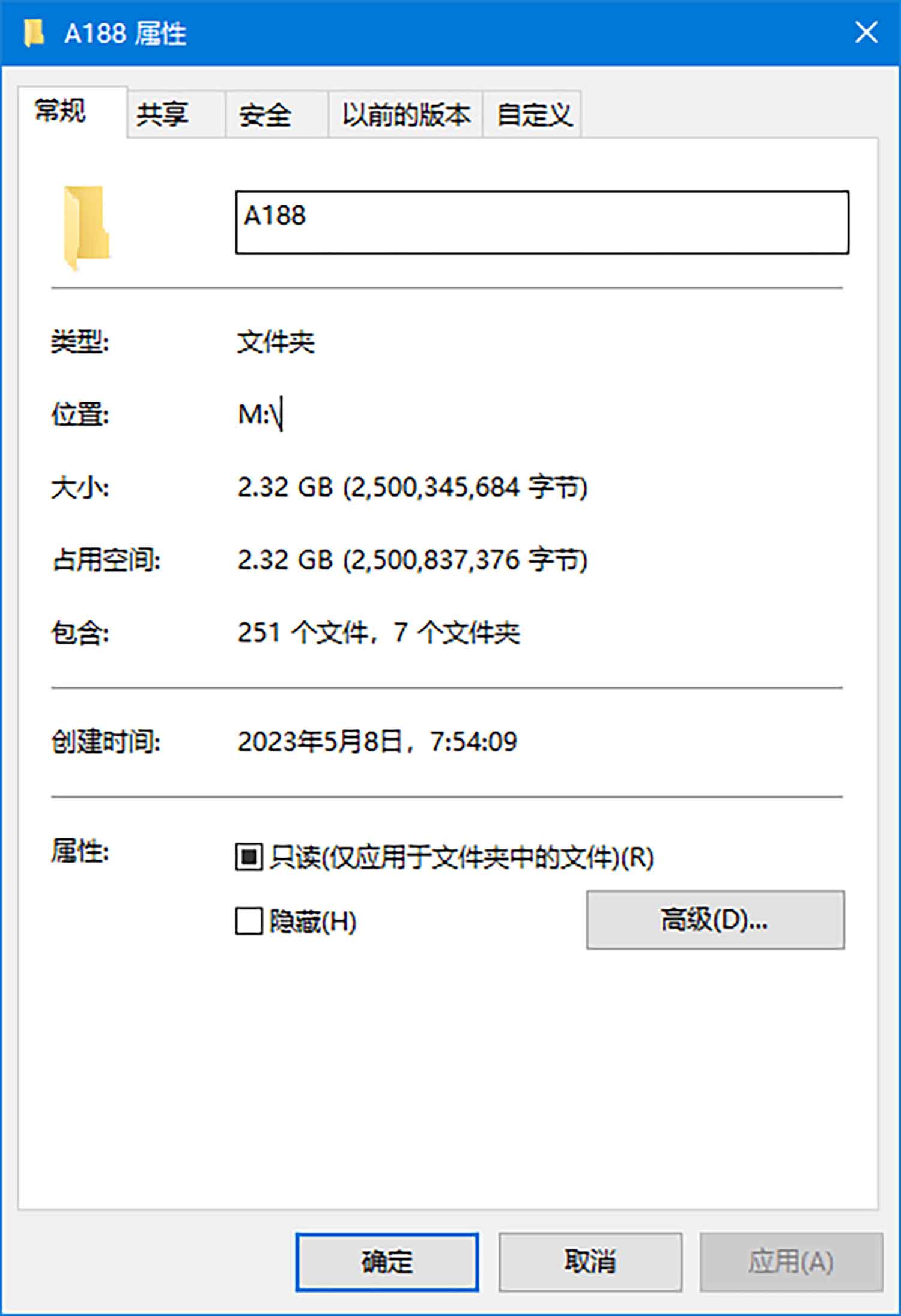Click the 取消 button
This screenshot has height=1316, width=901.
coord(590,1261)
